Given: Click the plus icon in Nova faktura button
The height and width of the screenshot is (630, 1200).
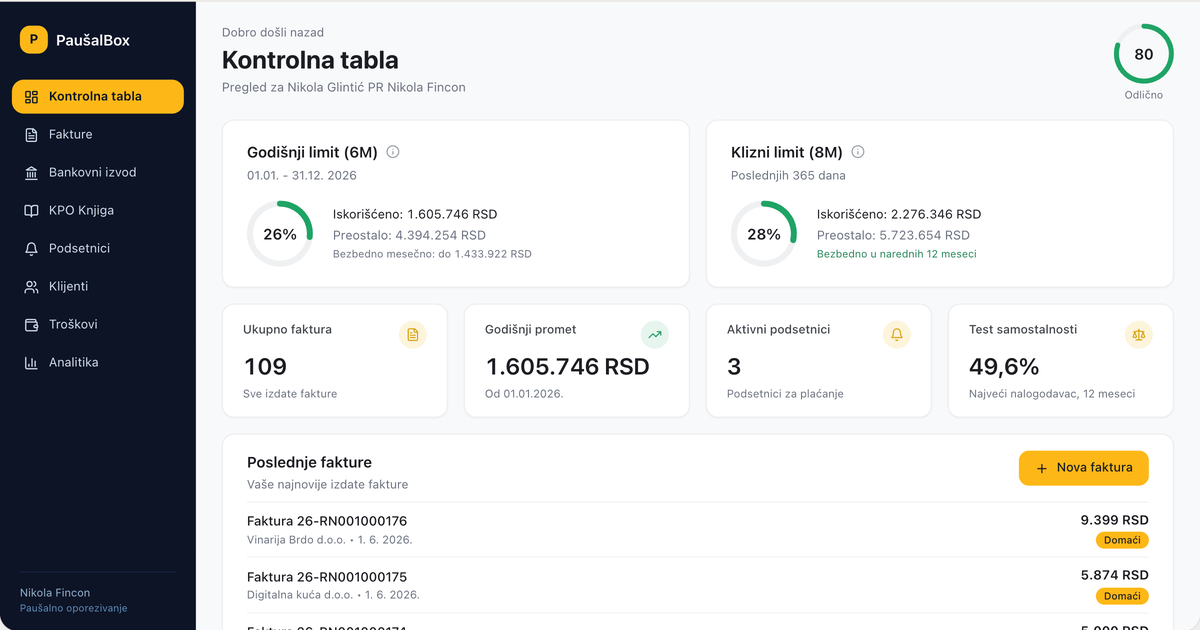Looking at the screenshot, I should click(x=1042, y=468).
